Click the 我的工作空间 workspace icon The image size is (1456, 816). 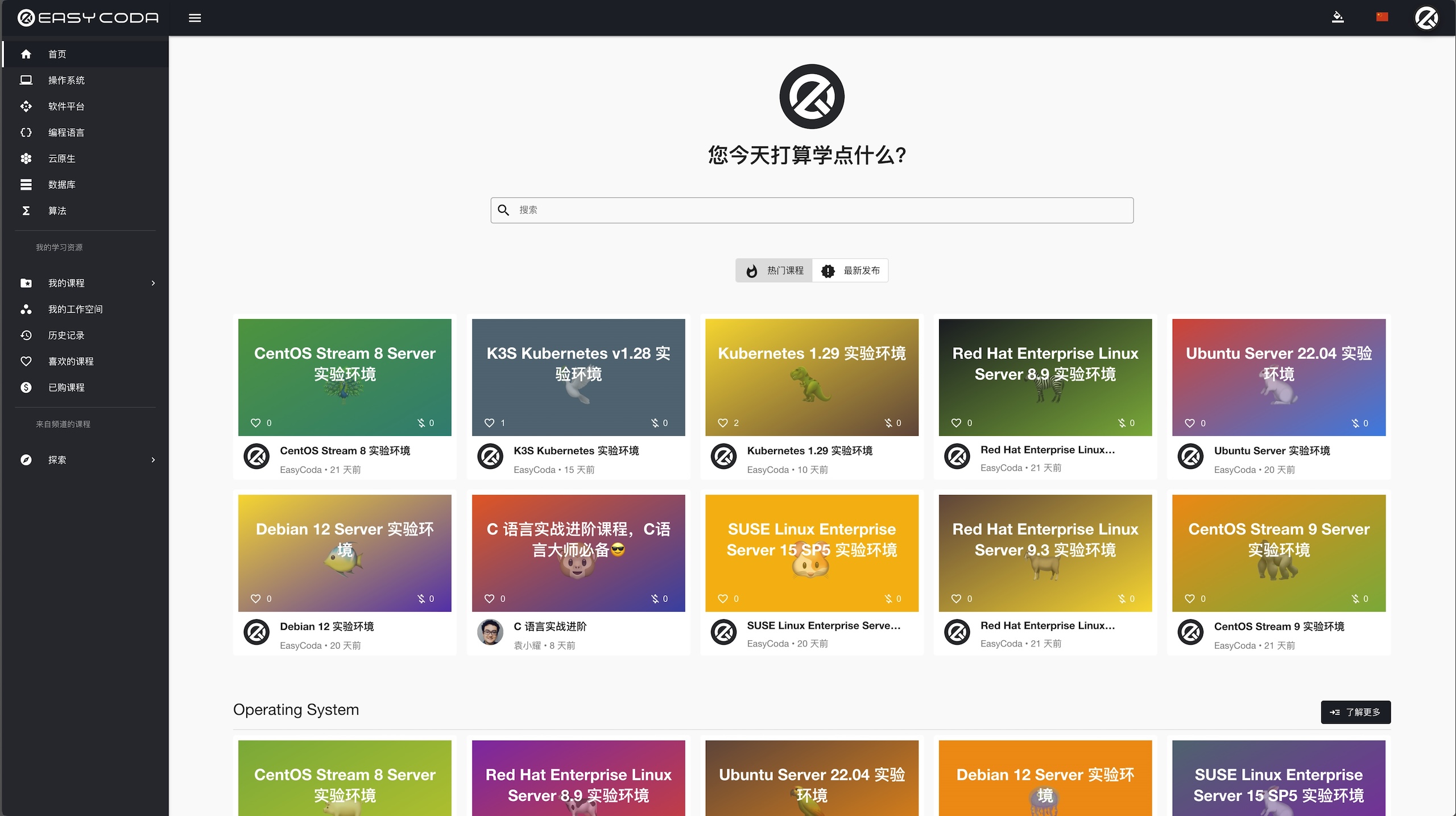point(26,309)
